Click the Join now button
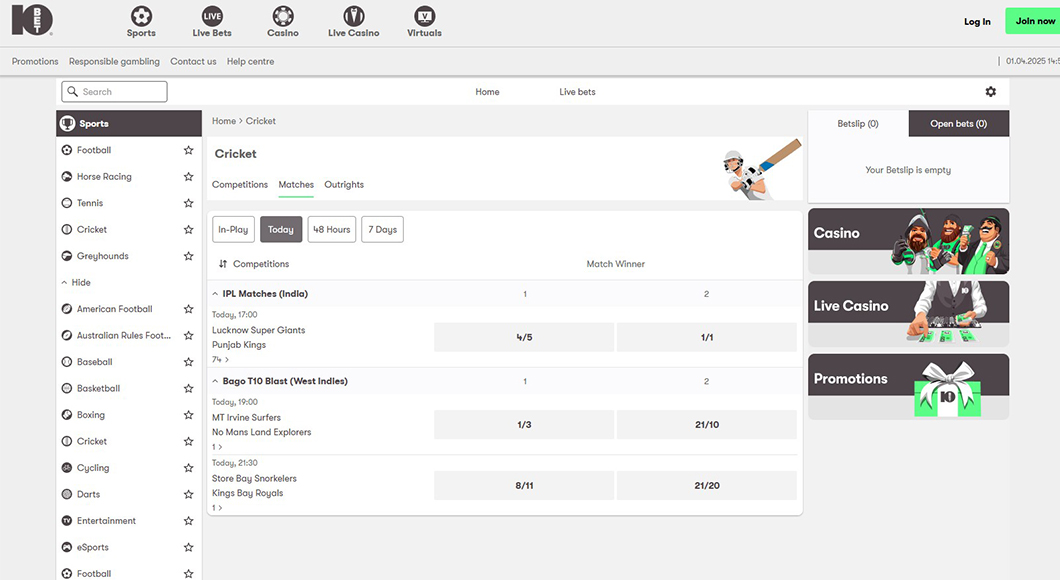 (x=1034, y=21)
